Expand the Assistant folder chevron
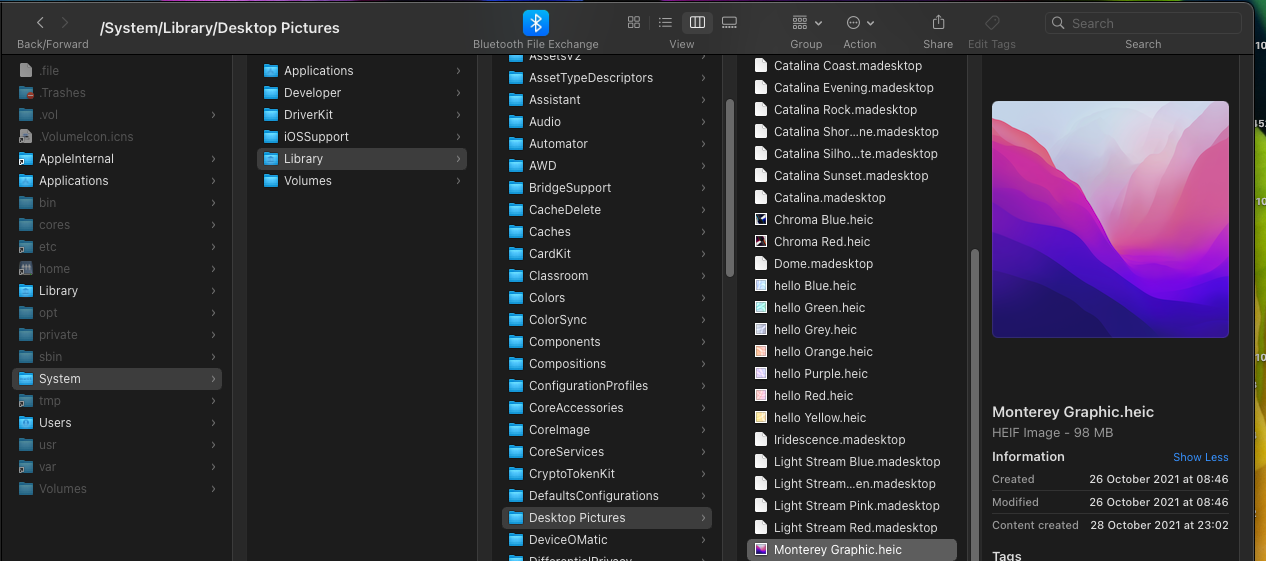The image size is (1266, 561). click(x=703, y=100)
